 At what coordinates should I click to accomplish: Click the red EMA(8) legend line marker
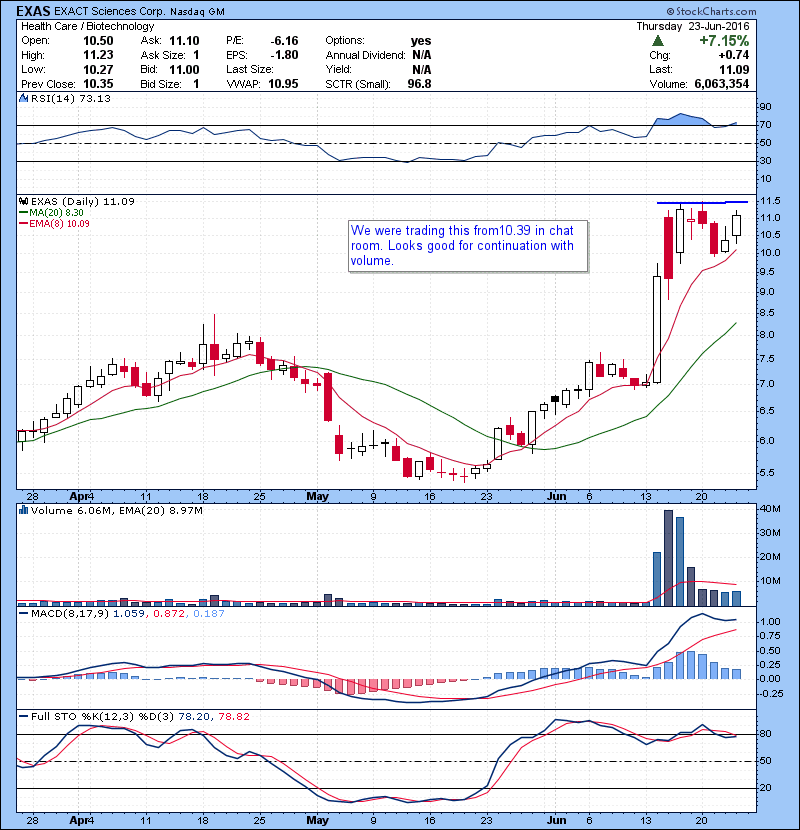[23, 224]
